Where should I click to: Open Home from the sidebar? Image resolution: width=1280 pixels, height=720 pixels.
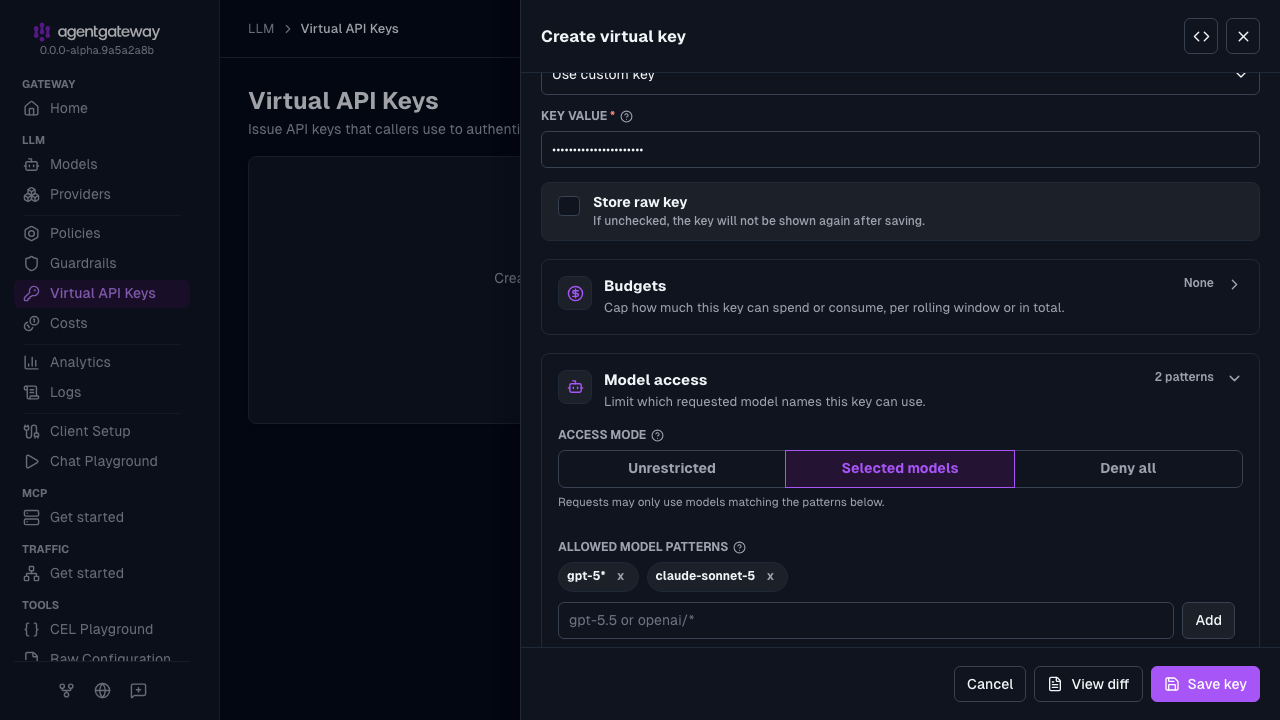click(x=102, y=108)
